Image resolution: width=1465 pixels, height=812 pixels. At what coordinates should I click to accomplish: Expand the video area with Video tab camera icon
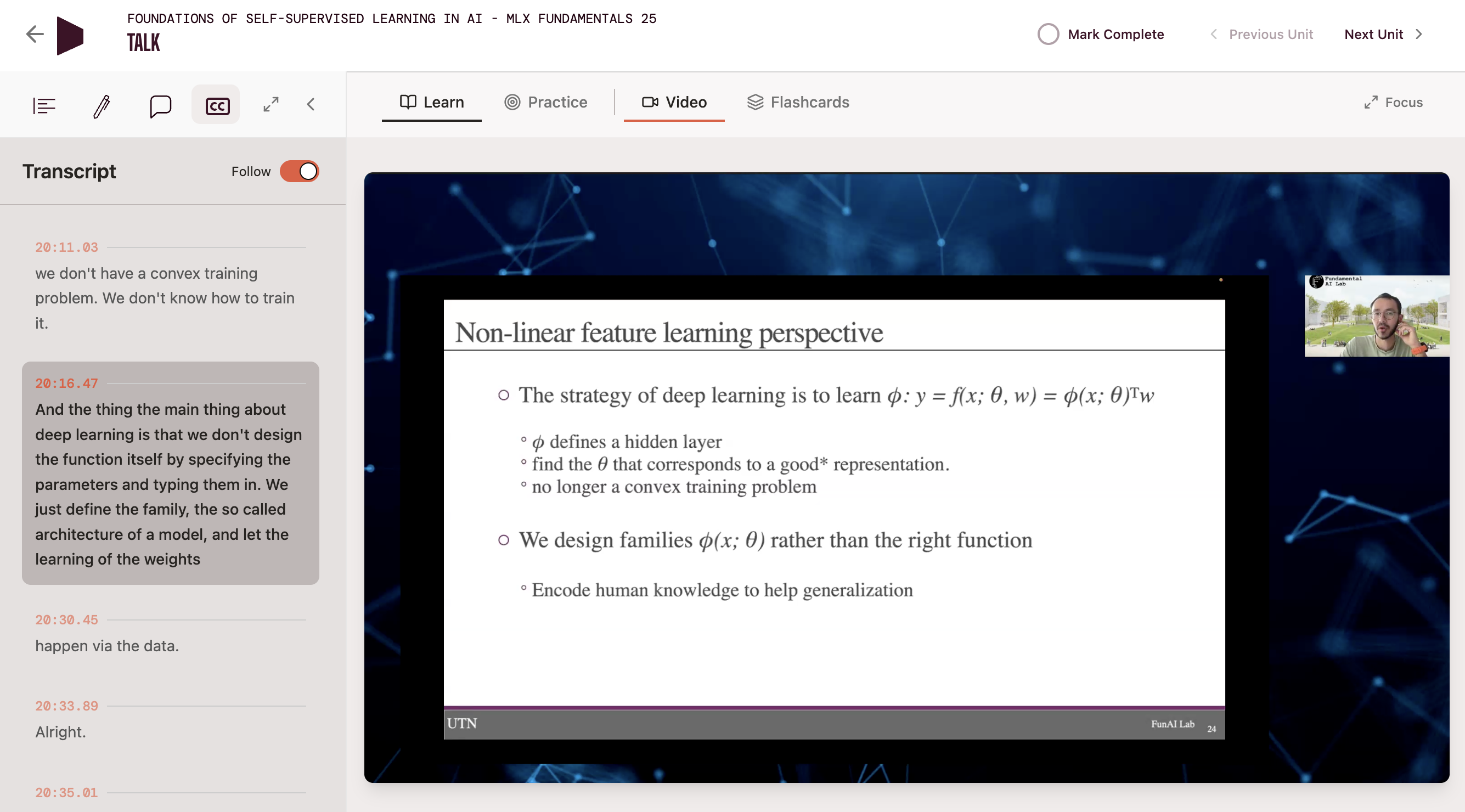[x=650, y=103]
